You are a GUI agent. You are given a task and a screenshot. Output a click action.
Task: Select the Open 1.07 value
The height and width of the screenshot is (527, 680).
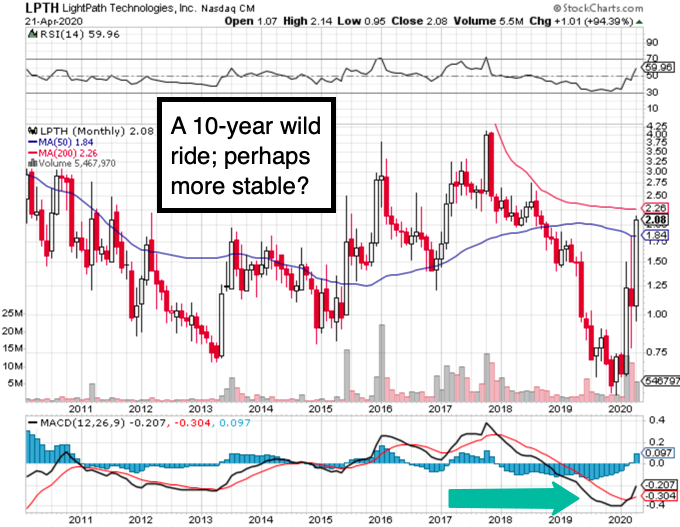[x=251, y=21]
